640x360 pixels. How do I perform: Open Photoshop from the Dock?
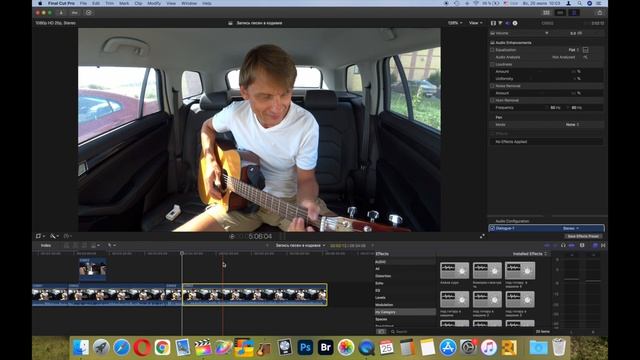click(x=305, y=347)
